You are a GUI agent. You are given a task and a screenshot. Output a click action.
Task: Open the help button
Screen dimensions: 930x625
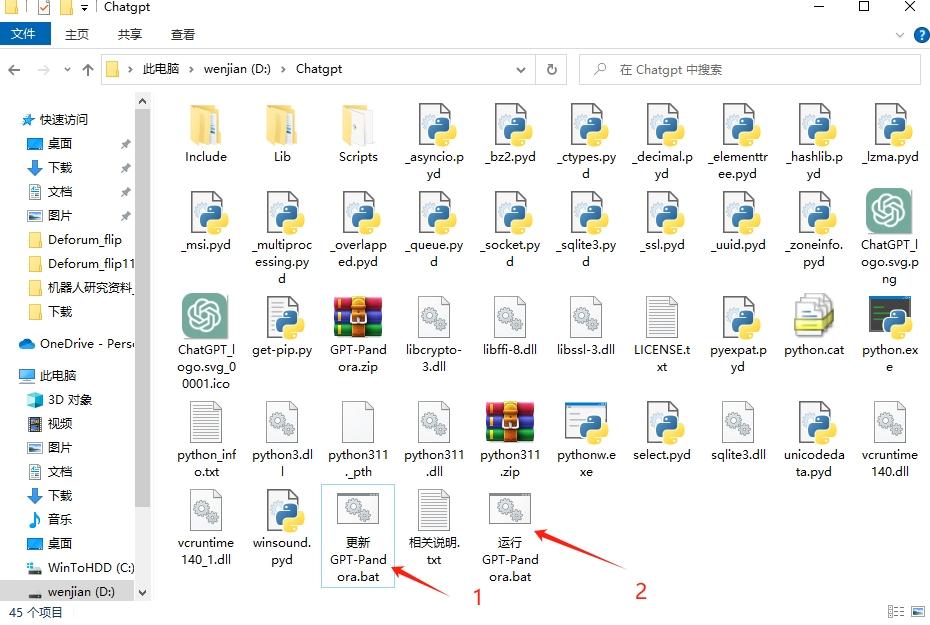point(922,35)
